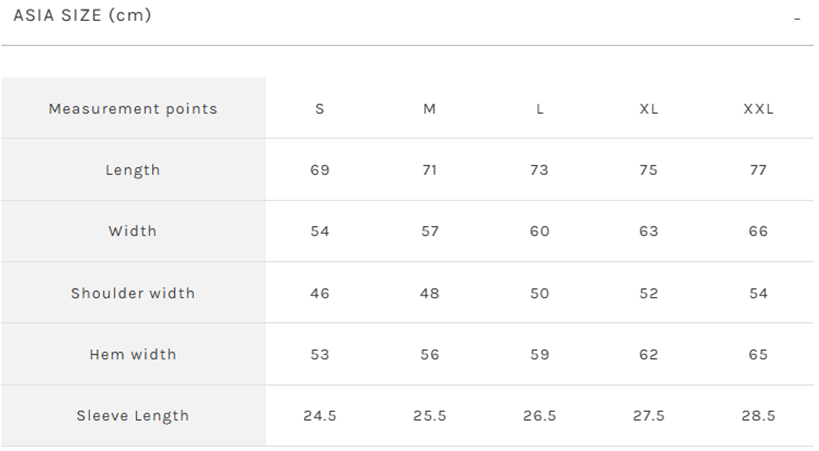Click the Hem width row label
The width and height of the screenshot is (819, 451).
pos(133,354)
